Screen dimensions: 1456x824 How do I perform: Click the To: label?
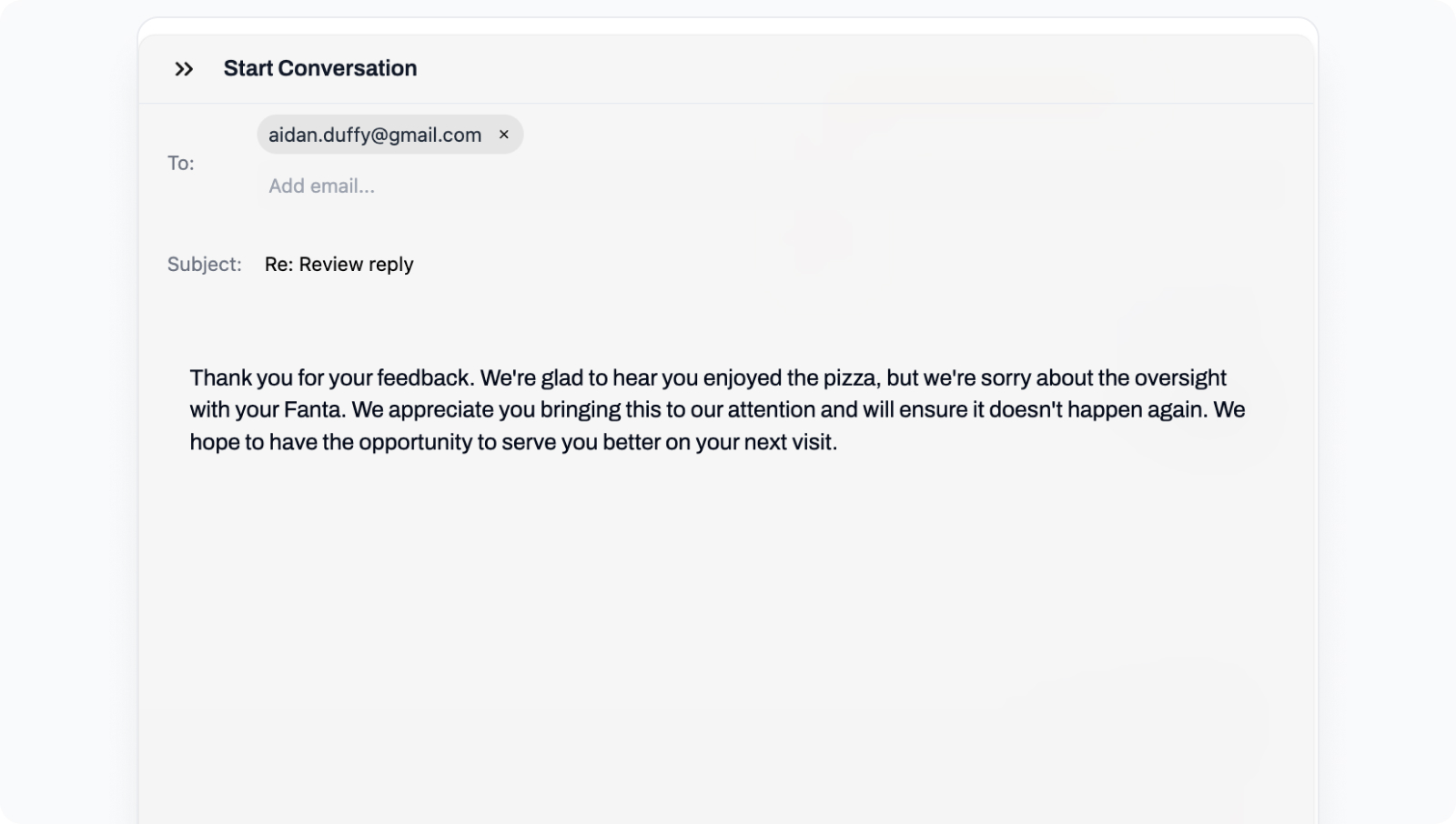(x=180, y=163)
